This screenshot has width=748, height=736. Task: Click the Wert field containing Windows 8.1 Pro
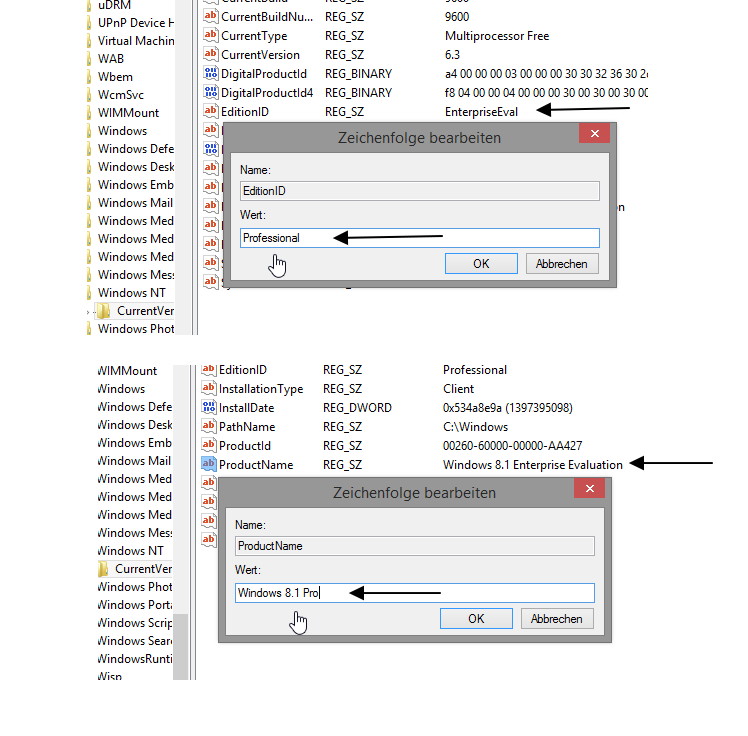point(415,593)
